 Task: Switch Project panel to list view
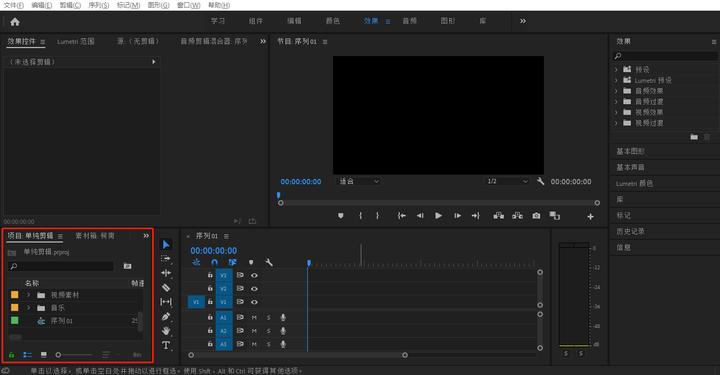click(x=27, y=355)
